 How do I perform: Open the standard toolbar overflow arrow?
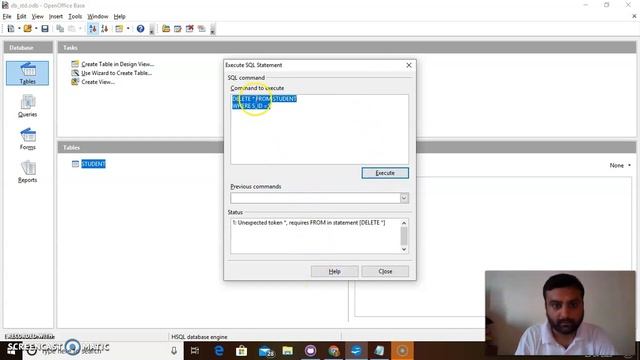(x=152, y=29)
